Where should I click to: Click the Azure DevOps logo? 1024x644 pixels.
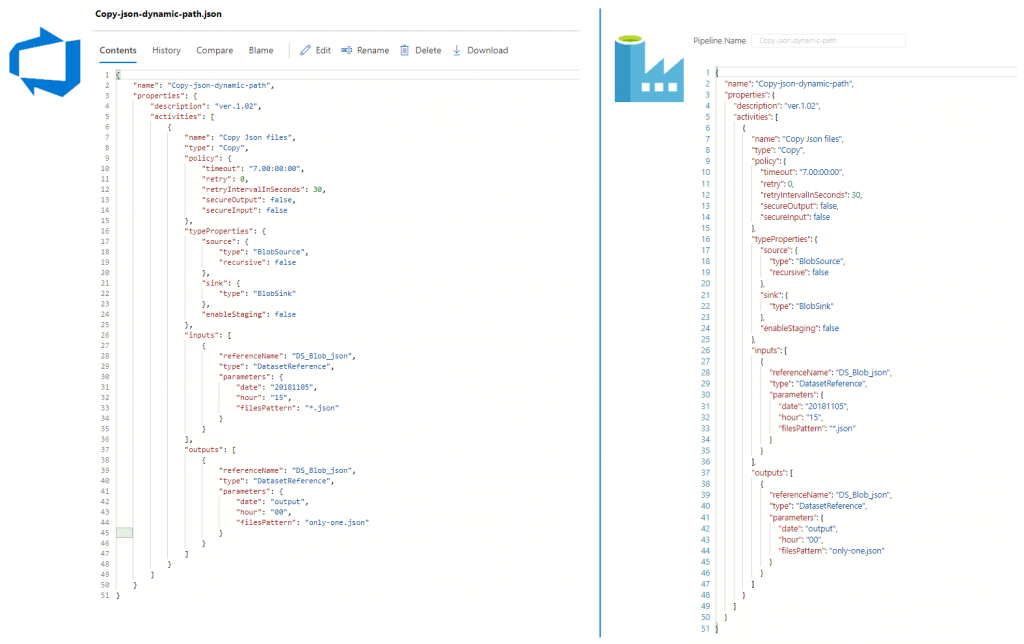(43, 62)
